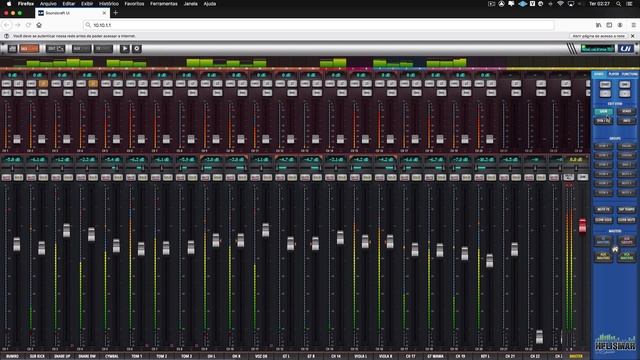
Task: Solo the GT L channel
Action: pos(292,177)
